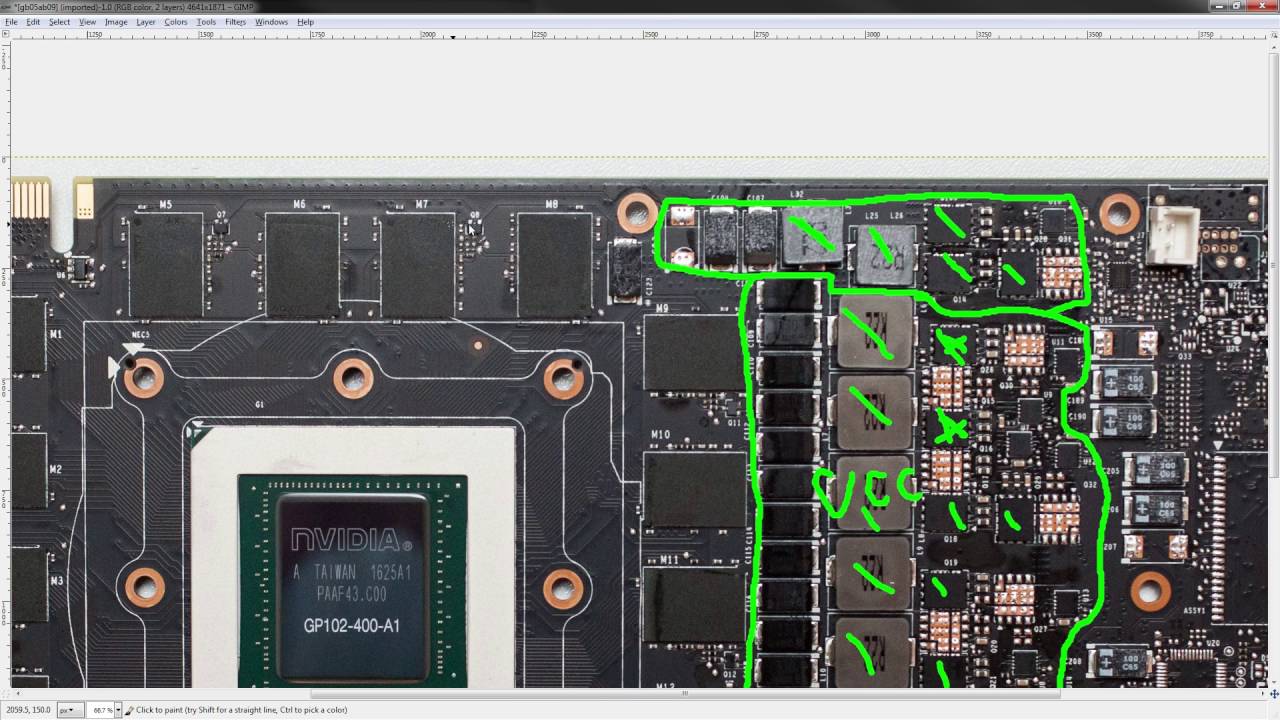Open the Image menu
1280x720 pixels.
(116, 22)
